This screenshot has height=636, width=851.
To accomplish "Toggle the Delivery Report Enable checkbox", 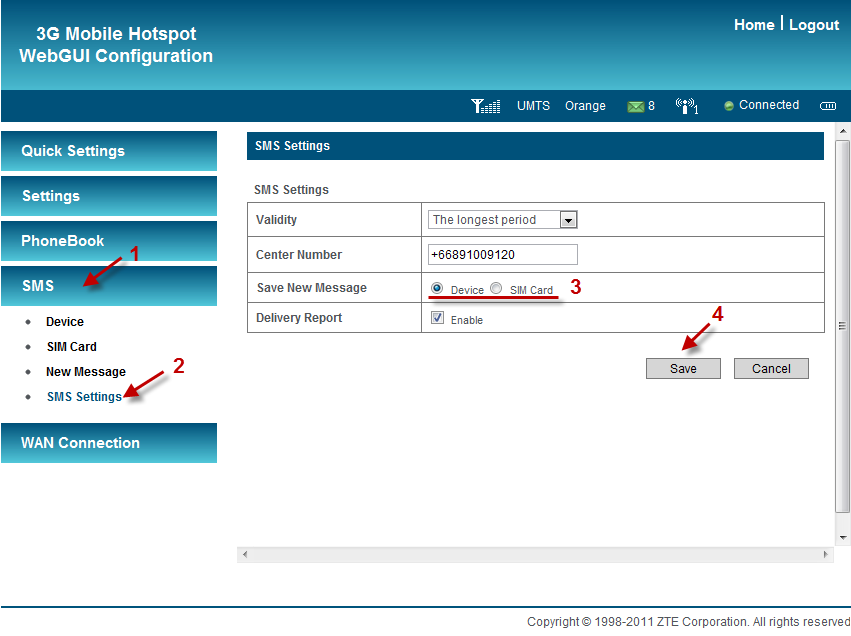I will coord(438,318).
